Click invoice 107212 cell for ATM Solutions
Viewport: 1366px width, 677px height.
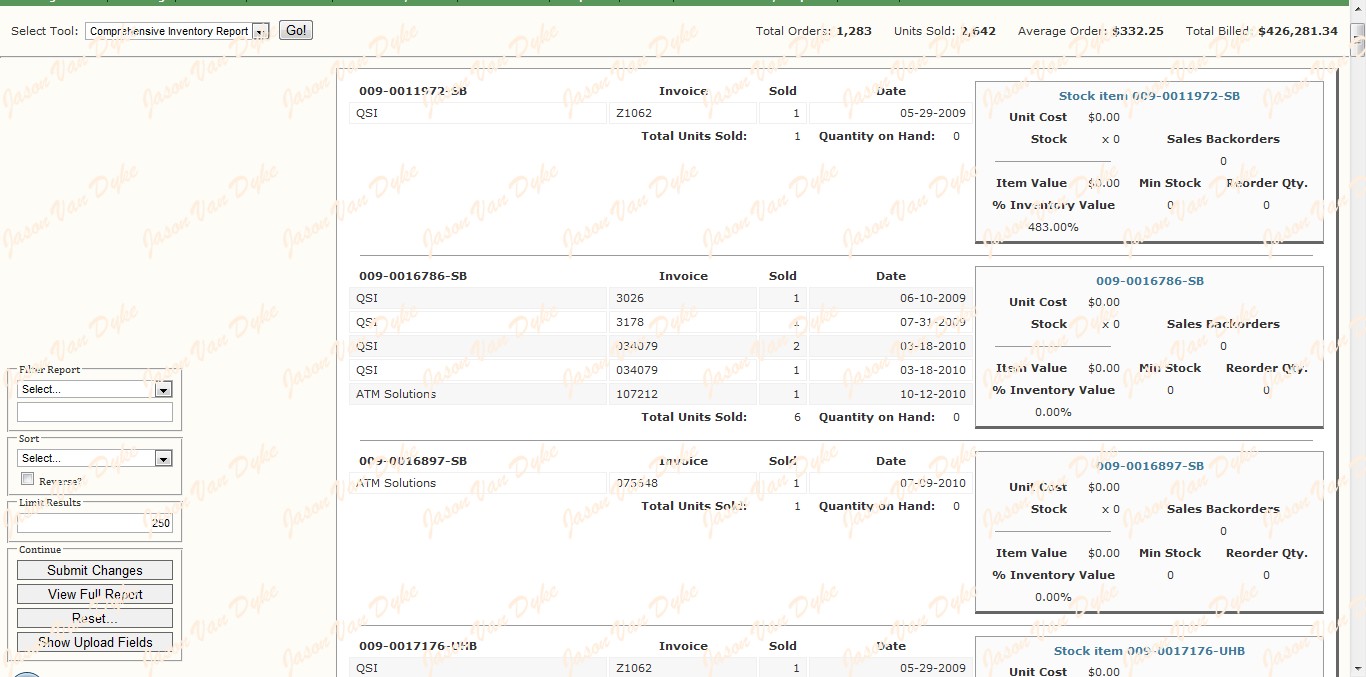coord(682,394)
